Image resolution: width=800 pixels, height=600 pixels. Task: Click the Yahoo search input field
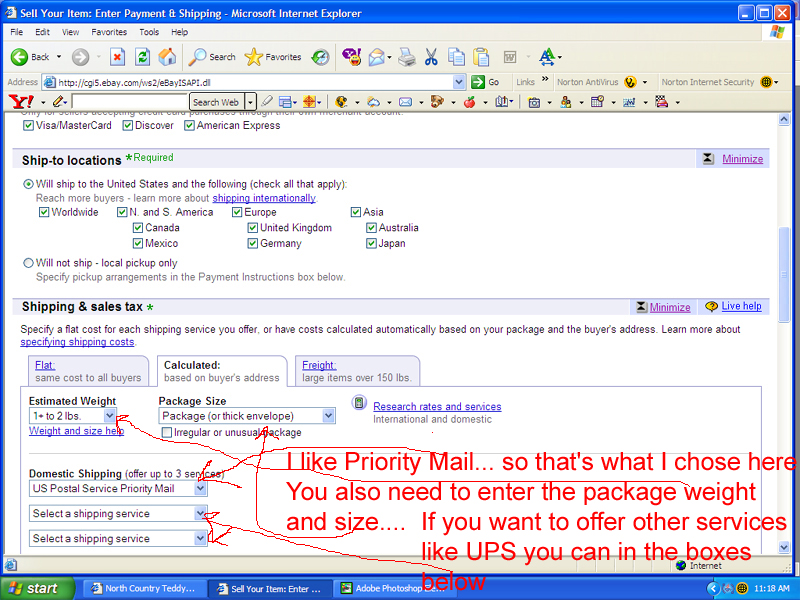click(x=130, y=102)
